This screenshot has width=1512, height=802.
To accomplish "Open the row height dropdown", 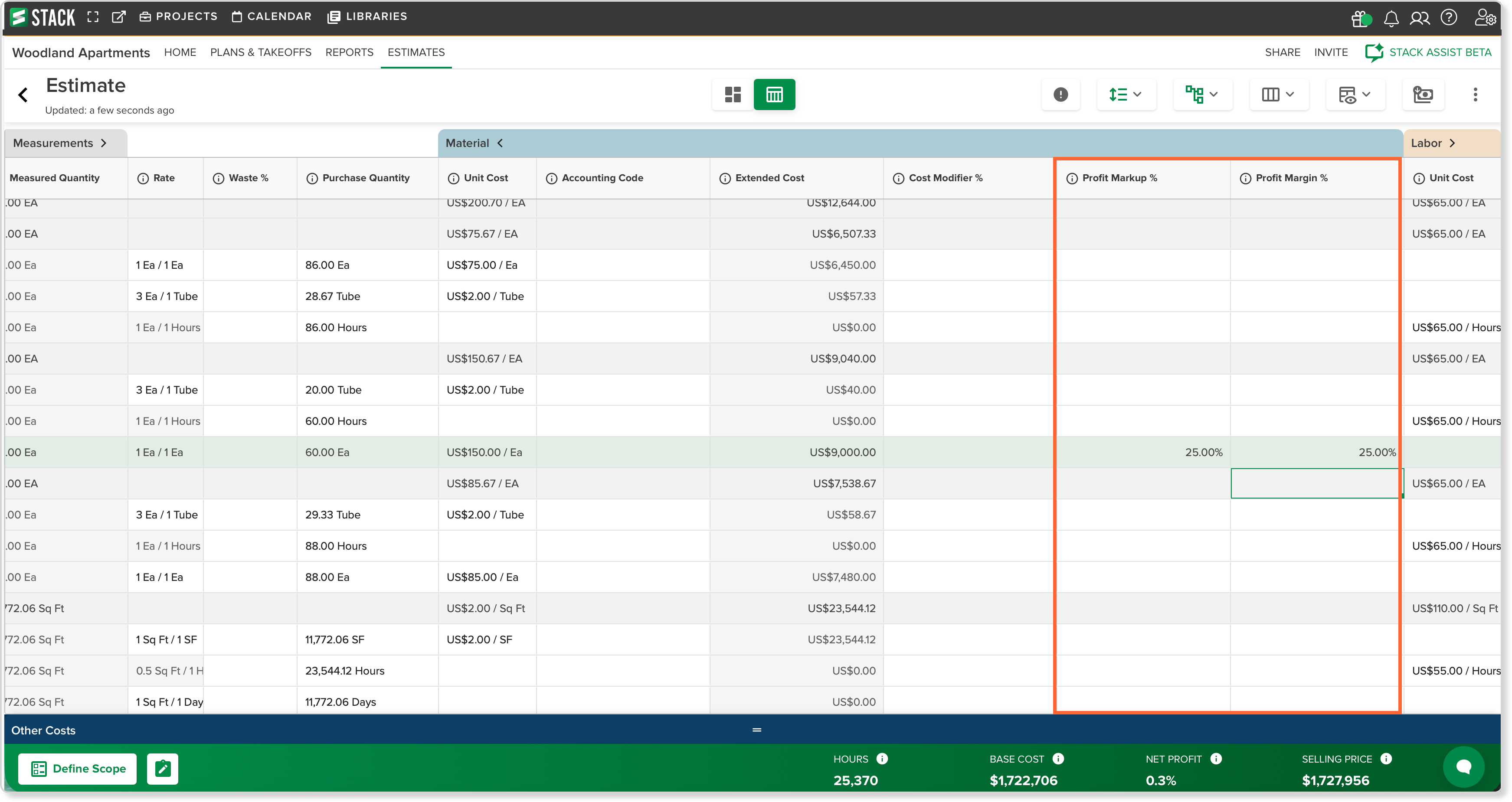I will point(1126,95).
